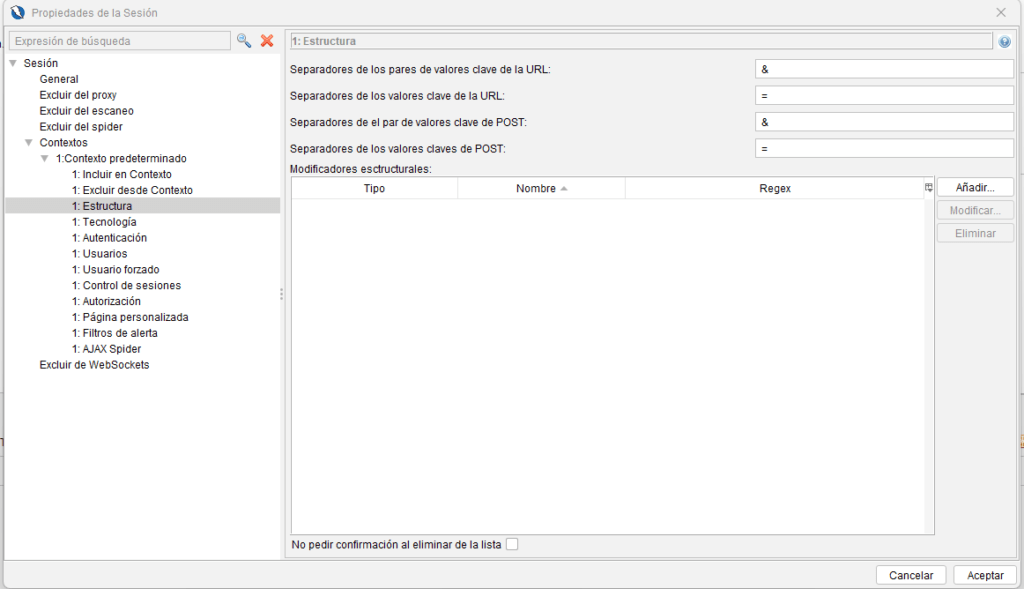This screenshot has width=1024, height=589.
Task: Toggle no confirmation on delete checkbox
Action: click(x=512, y=544)
